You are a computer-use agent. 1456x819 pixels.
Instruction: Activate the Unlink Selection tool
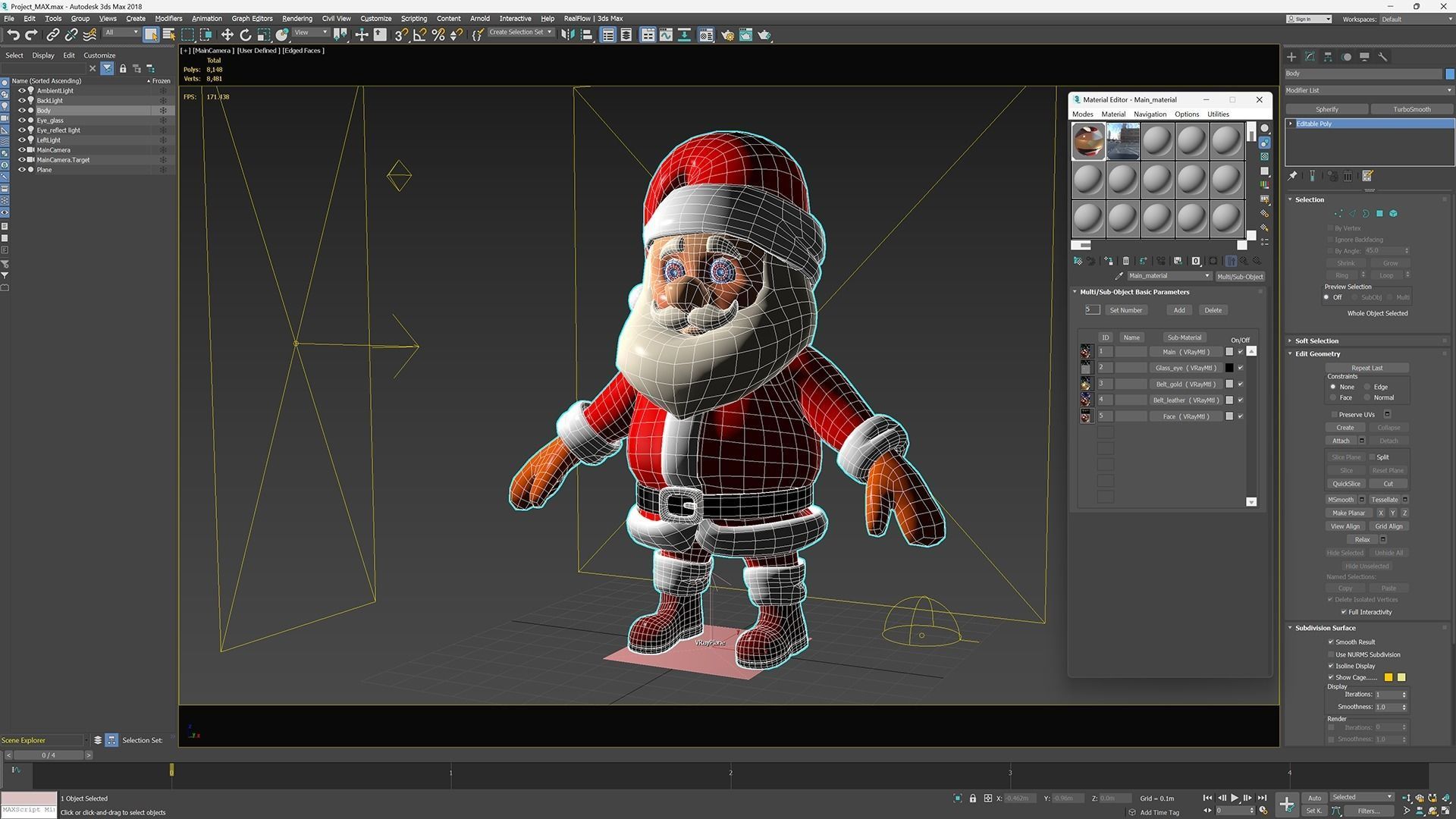coord(71,35)
